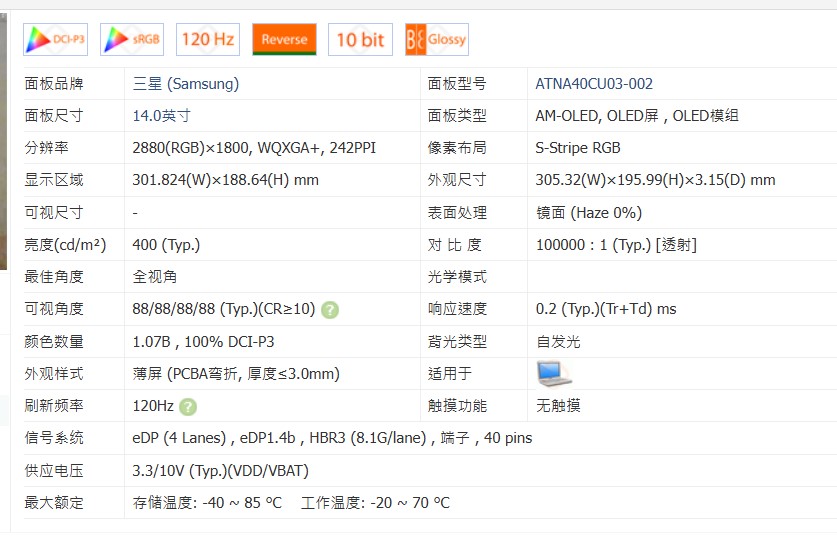Screen dimensions: 837x537
Task: Open help icon beside viewing angle value
Action: 330,310
